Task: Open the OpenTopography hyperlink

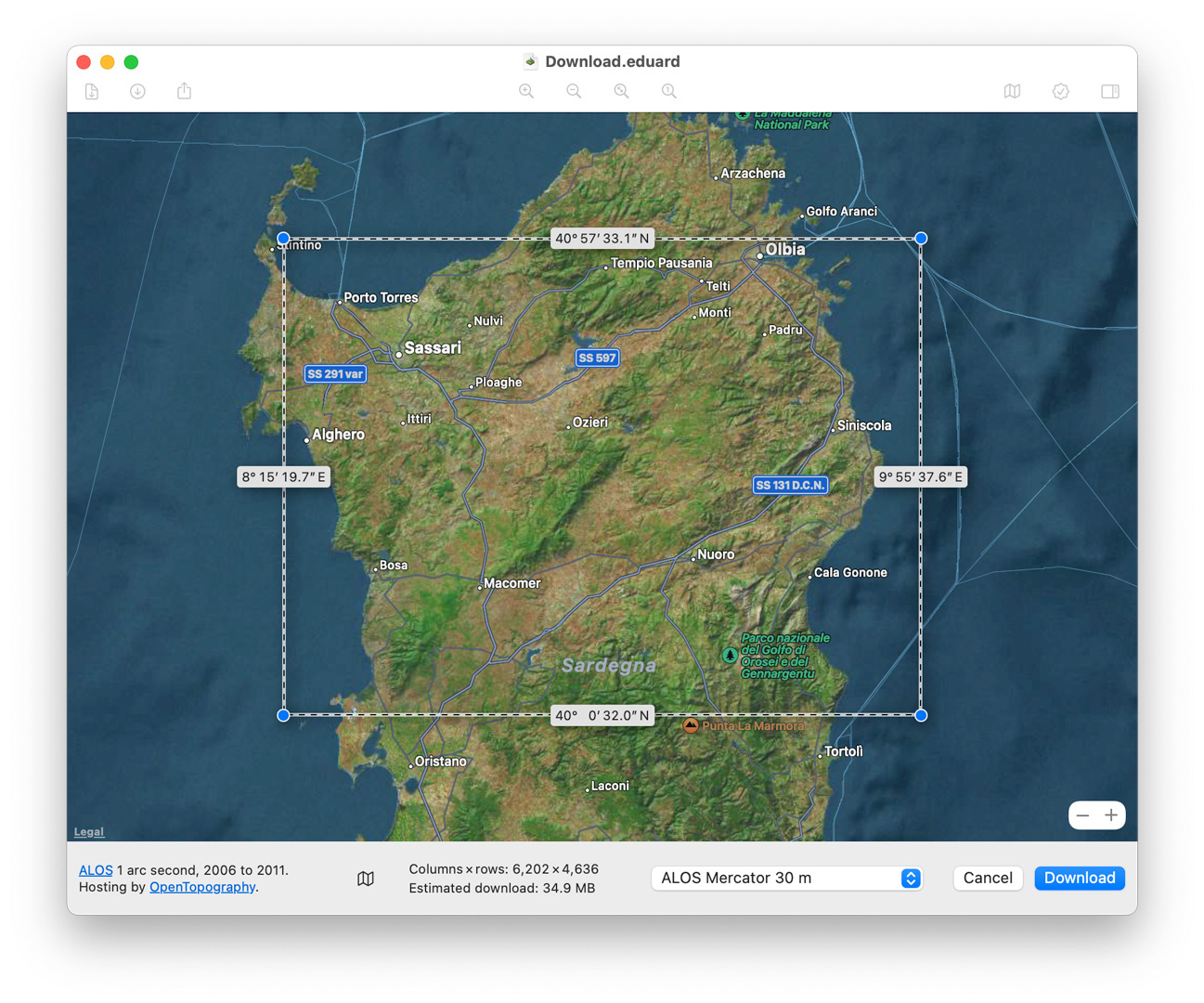Action: click(x=201, y=887)
